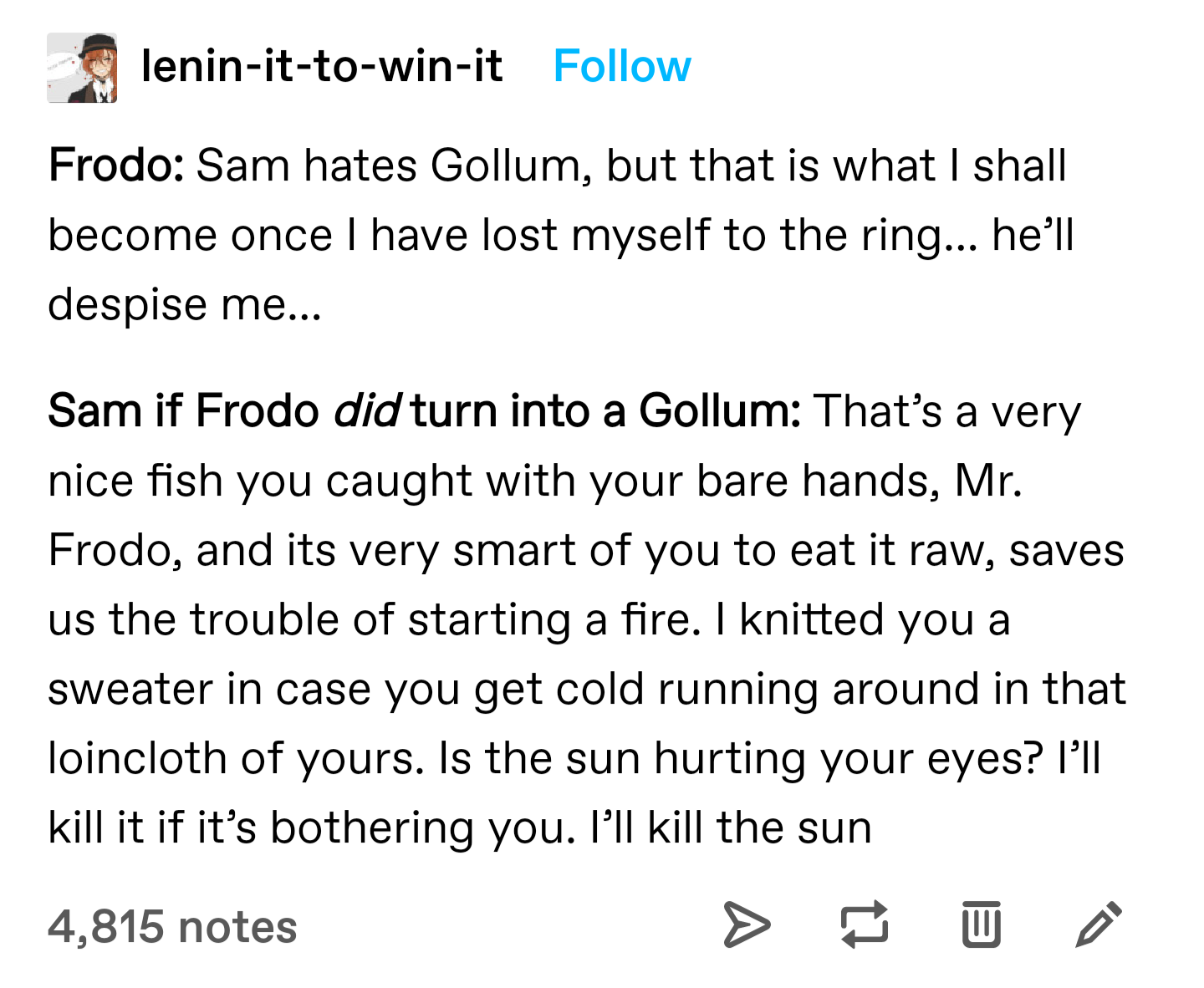1204x988 pixels.
Task: View the 4,815 notes count
Action: [x=172, y=927]
